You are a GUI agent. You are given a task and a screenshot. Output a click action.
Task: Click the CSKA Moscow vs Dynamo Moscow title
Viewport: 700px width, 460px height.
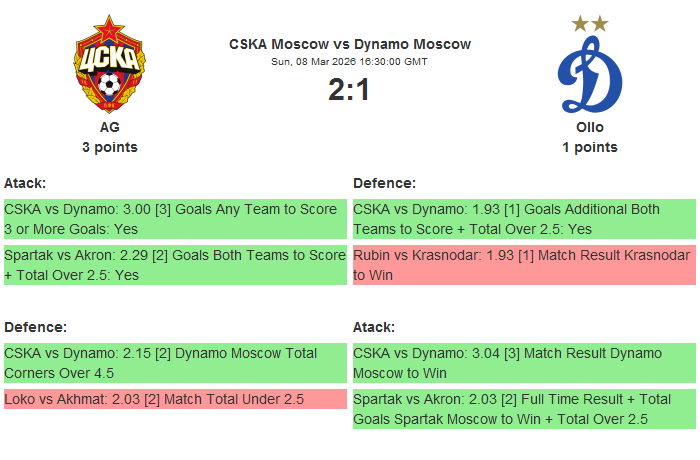350,44
